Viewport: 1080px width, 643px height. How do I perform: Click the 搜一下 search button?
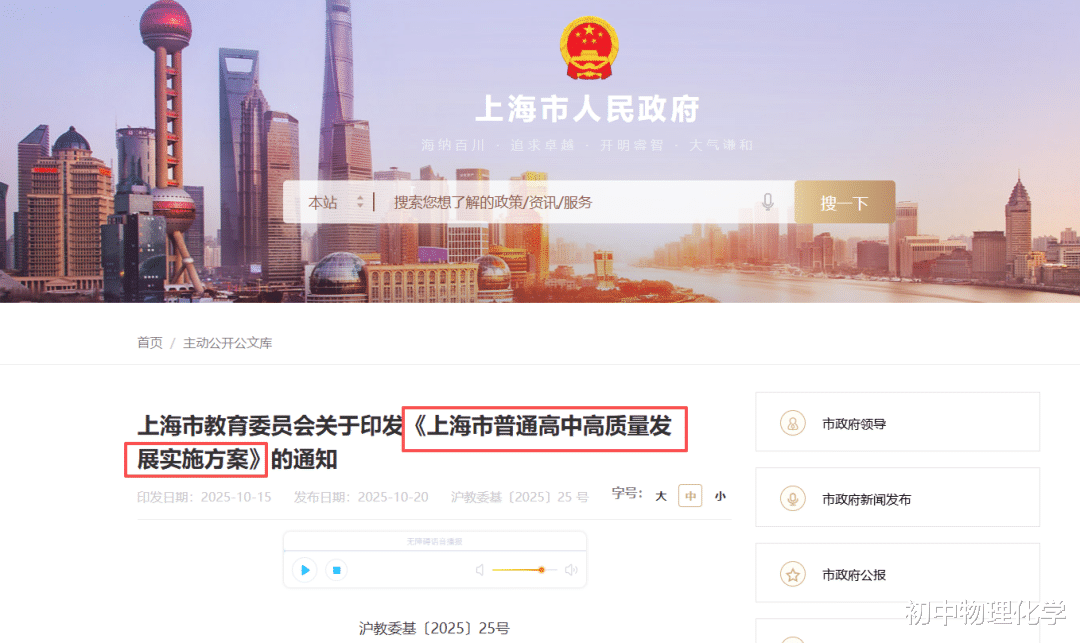click(844, 202)
